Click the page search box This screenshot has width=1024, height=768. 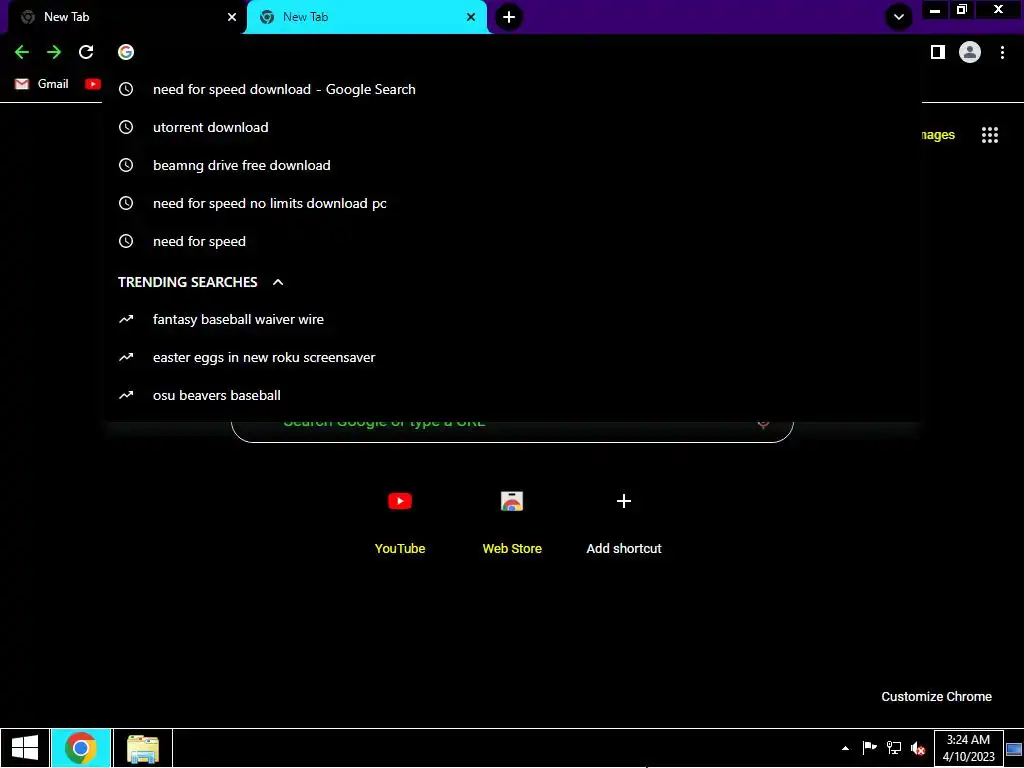click(x=512, y=432)
